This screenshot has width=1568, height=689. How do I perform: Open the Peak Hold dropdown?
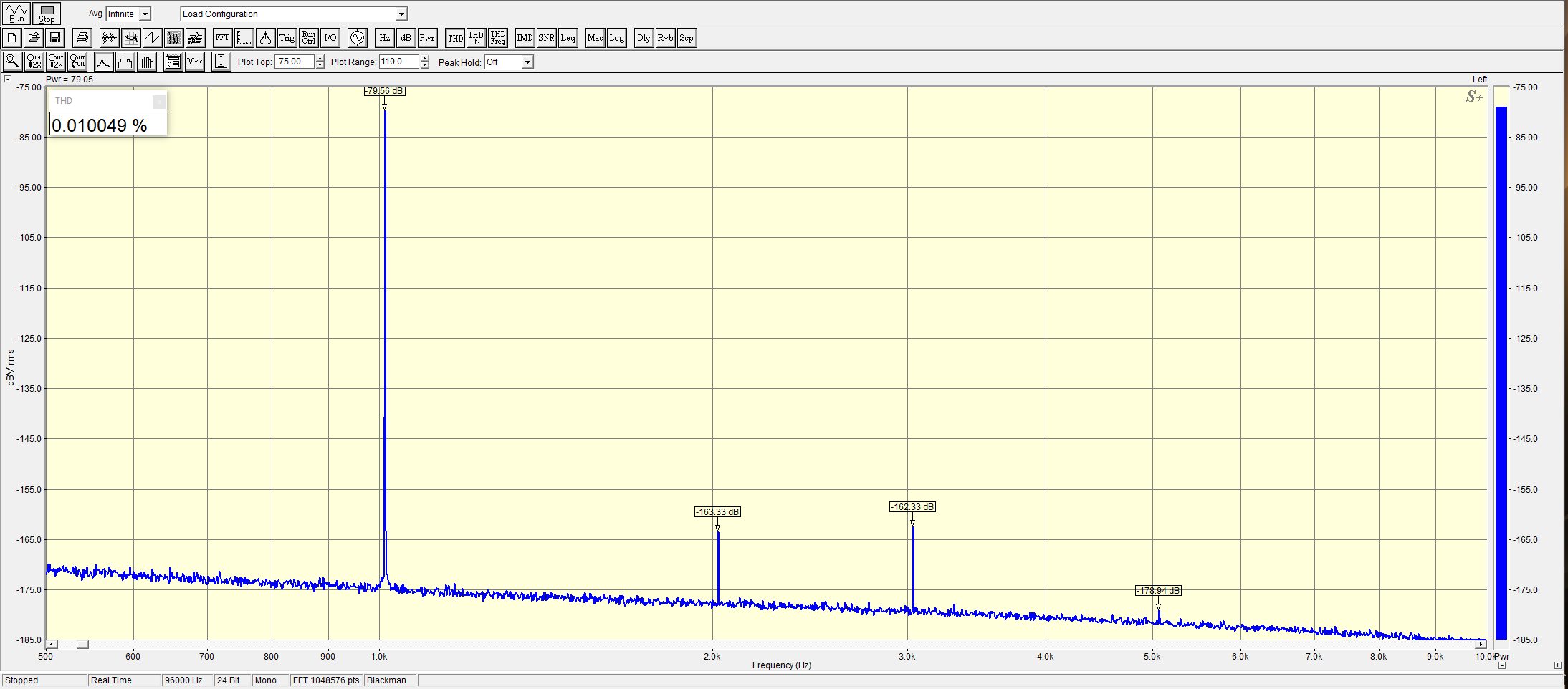(x=527, y=62)
